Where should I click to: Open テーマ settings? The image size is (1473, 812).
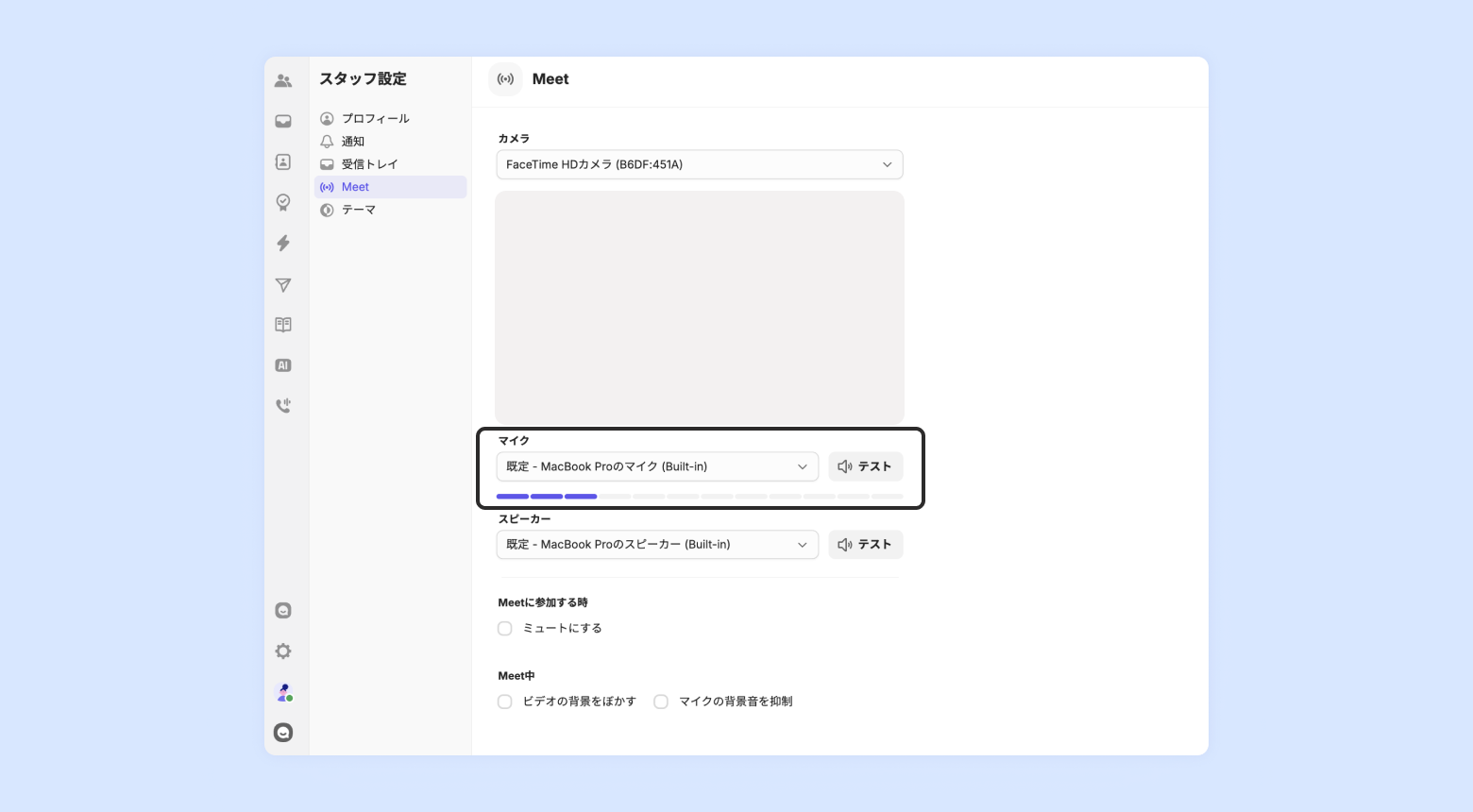click(x=390, y=210)
